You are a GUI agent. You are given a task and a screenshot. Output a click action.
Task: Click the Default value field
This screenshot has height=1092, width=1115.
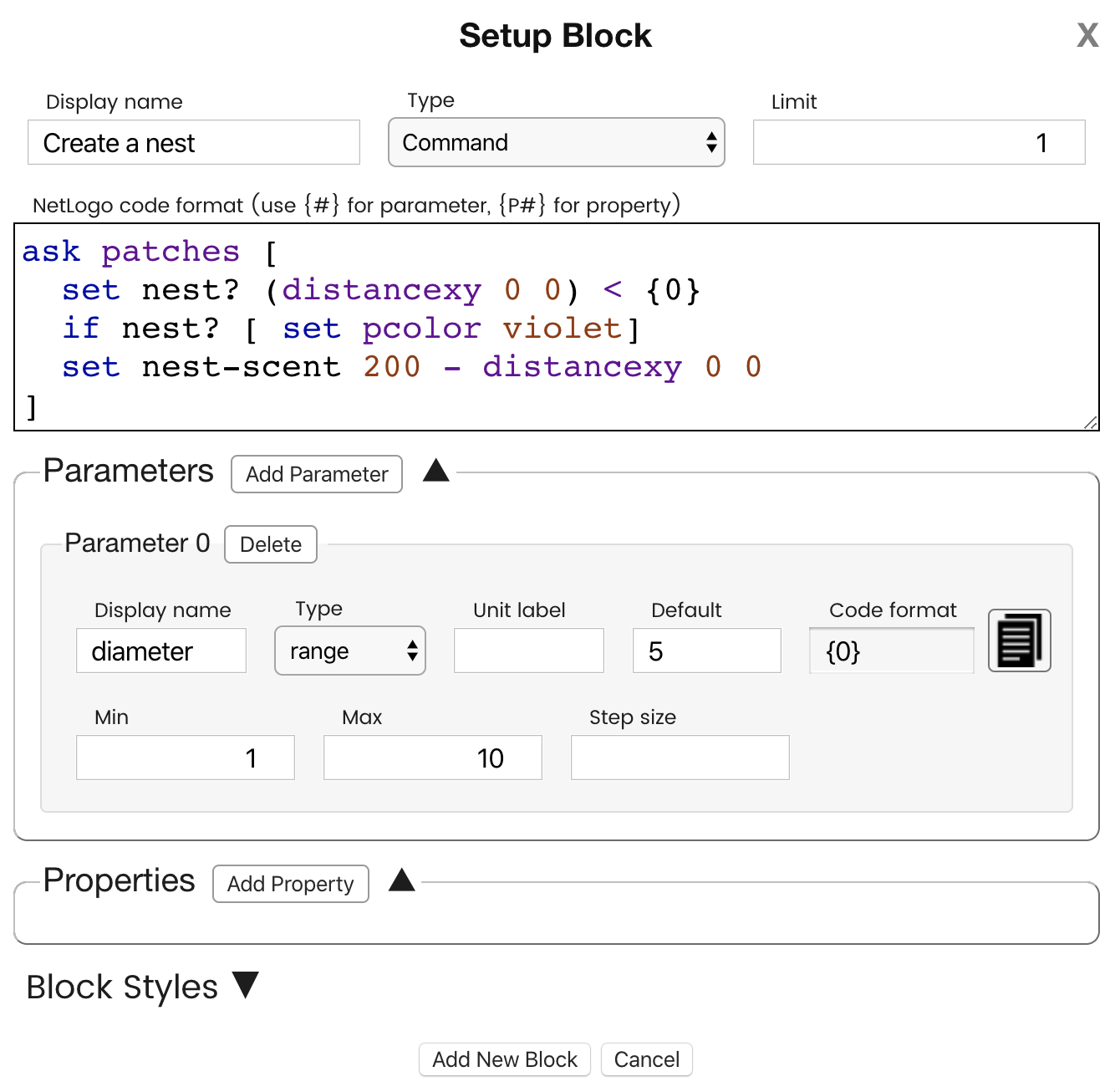(707, 651)
